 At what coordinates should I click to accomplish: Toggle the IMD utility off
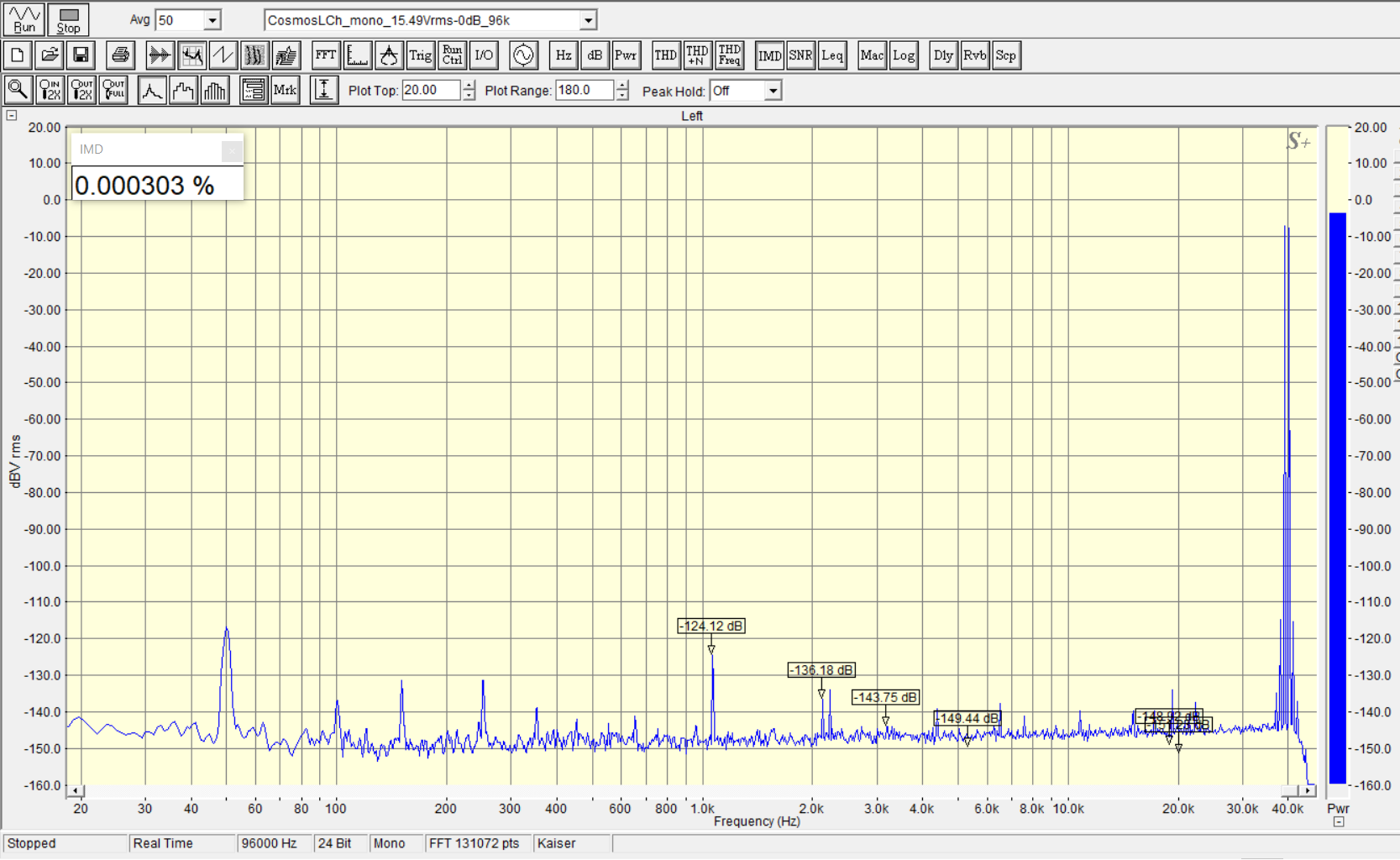[769, 55]
